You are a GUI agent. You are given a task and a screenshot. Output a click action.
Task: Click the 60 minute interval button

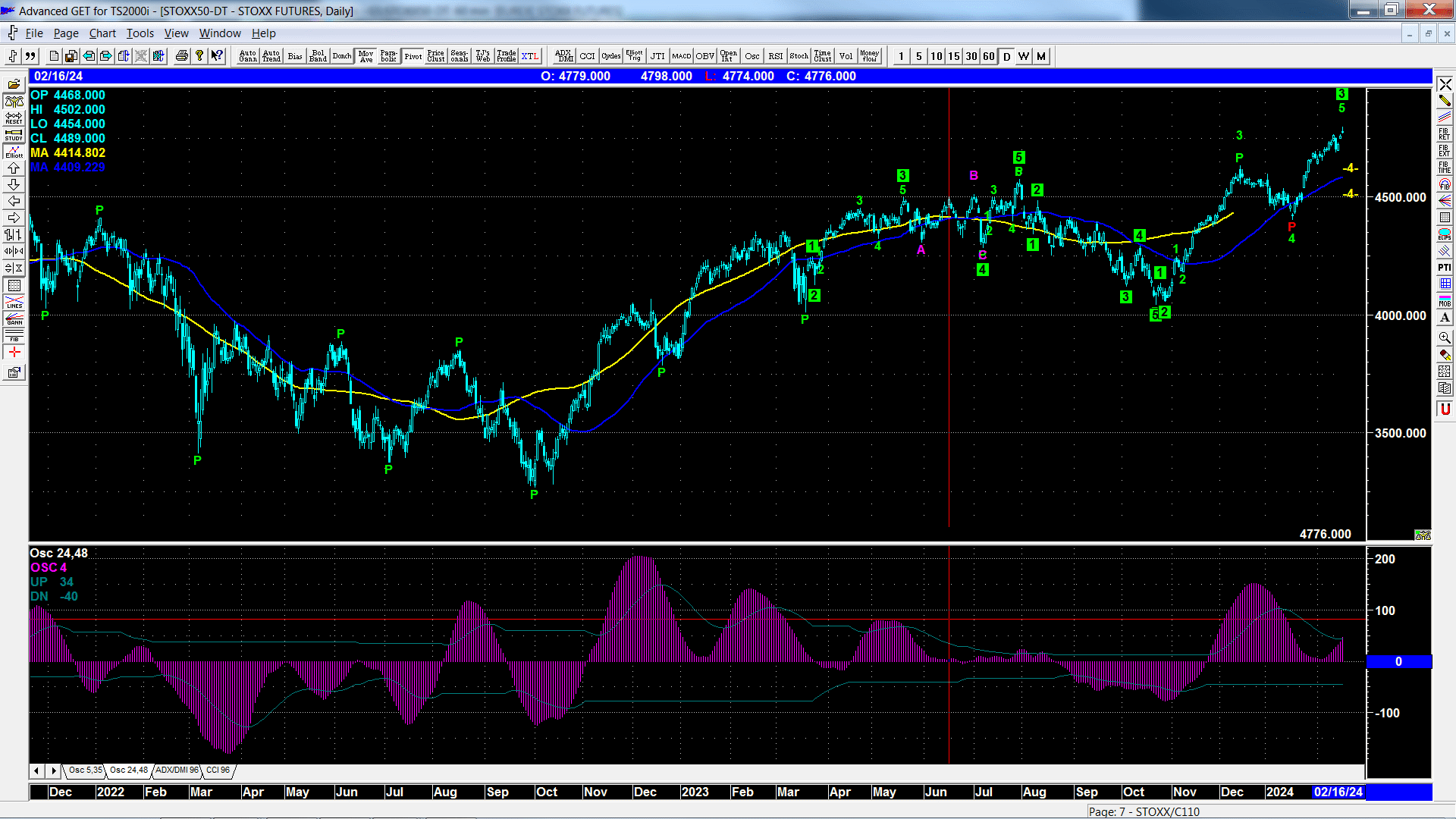989,56
